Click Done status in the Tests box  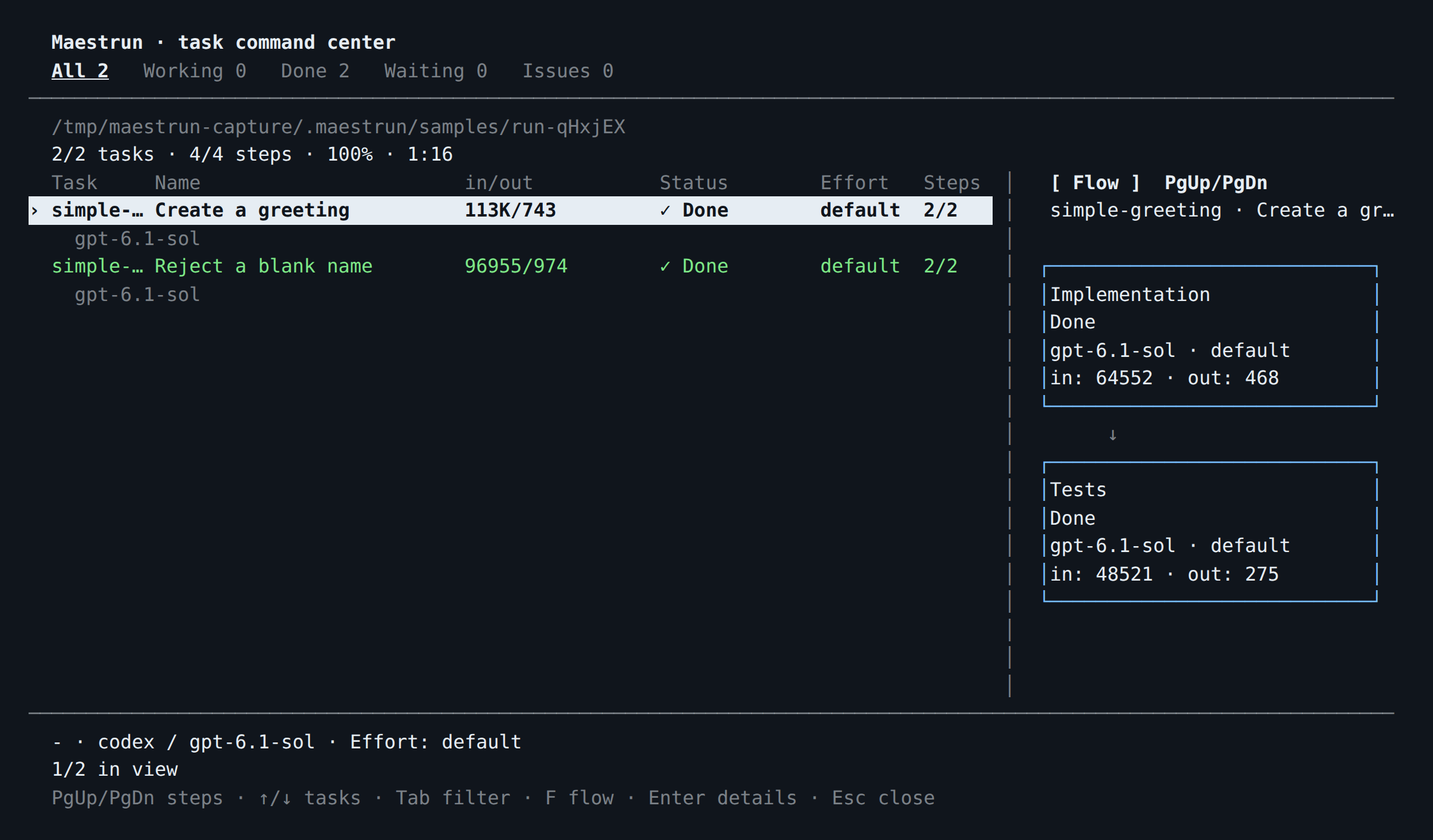[1072, 518]
